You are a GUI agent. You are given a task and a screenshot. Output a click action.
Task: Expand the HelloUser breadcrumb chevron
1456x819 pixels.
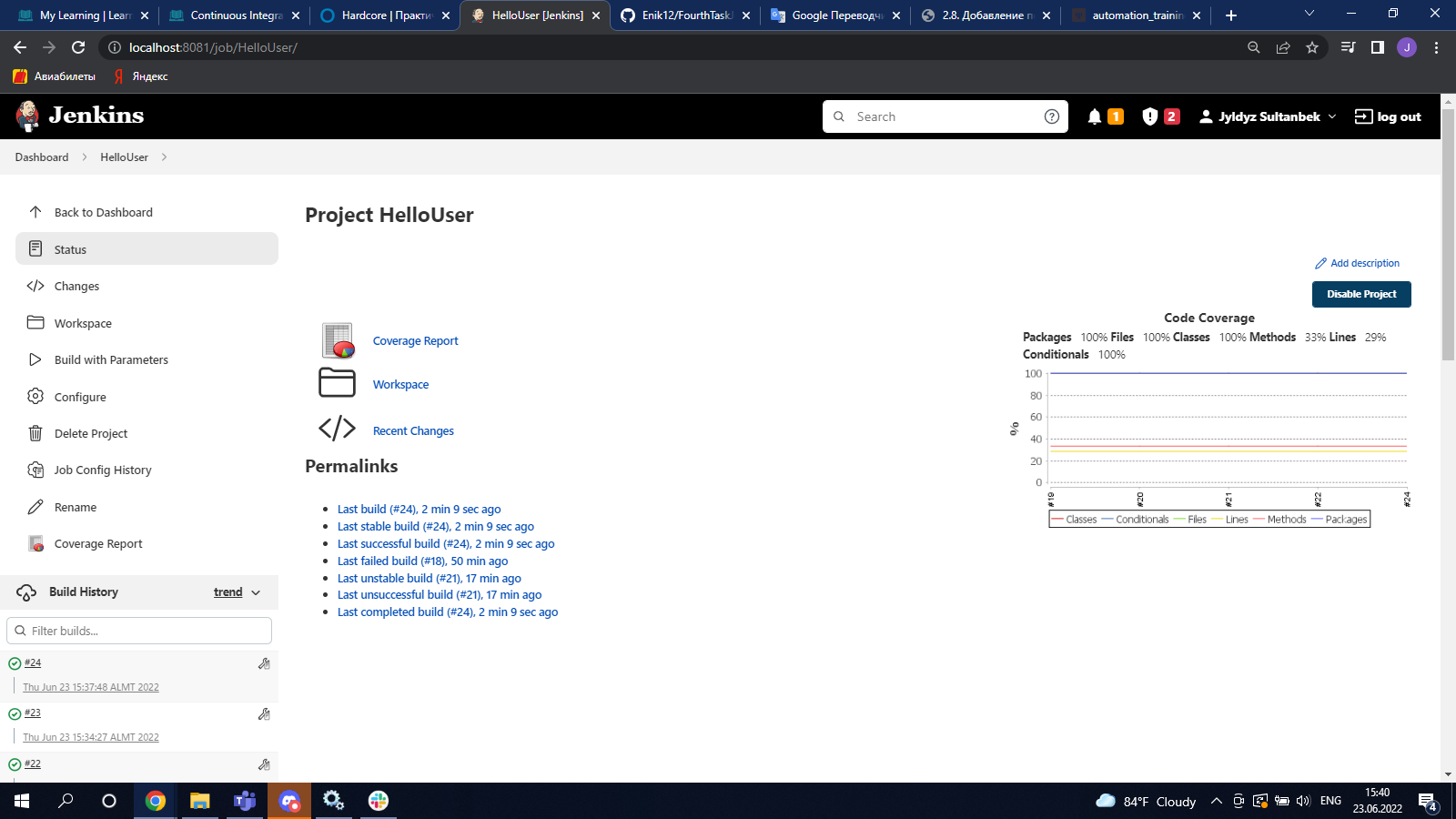click(x=164, y=157)
